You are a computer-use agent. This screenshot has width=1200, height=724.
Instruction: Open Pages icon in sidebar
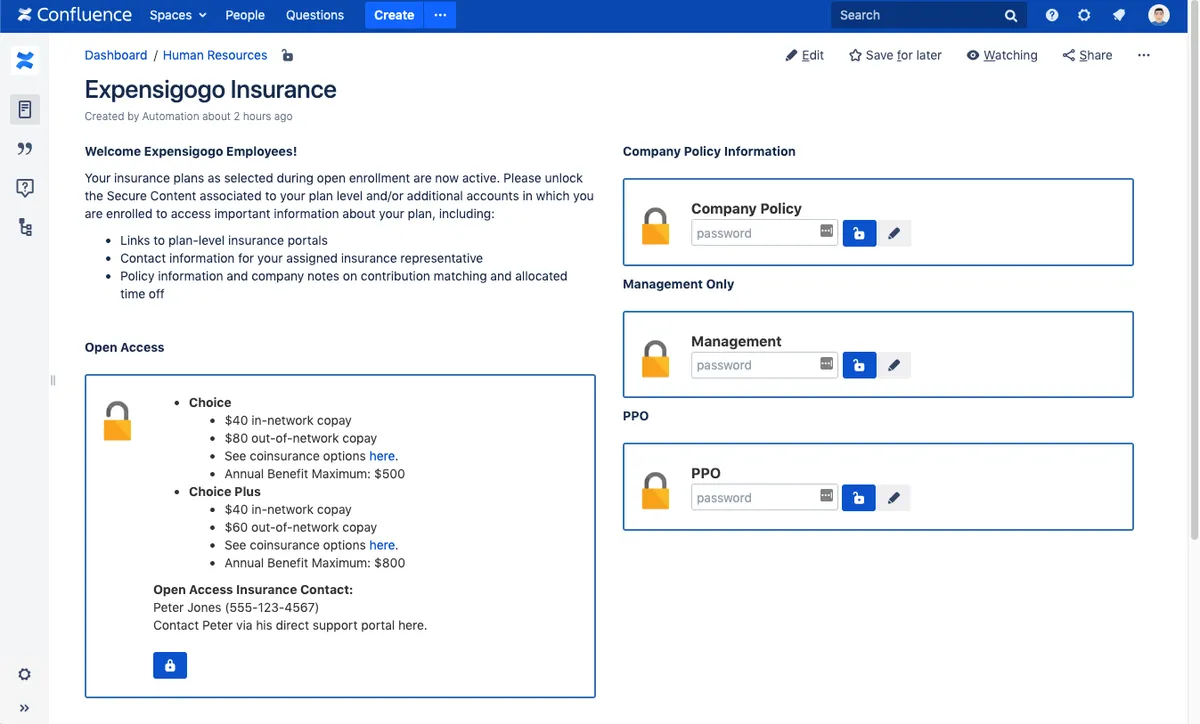(25, 110)
